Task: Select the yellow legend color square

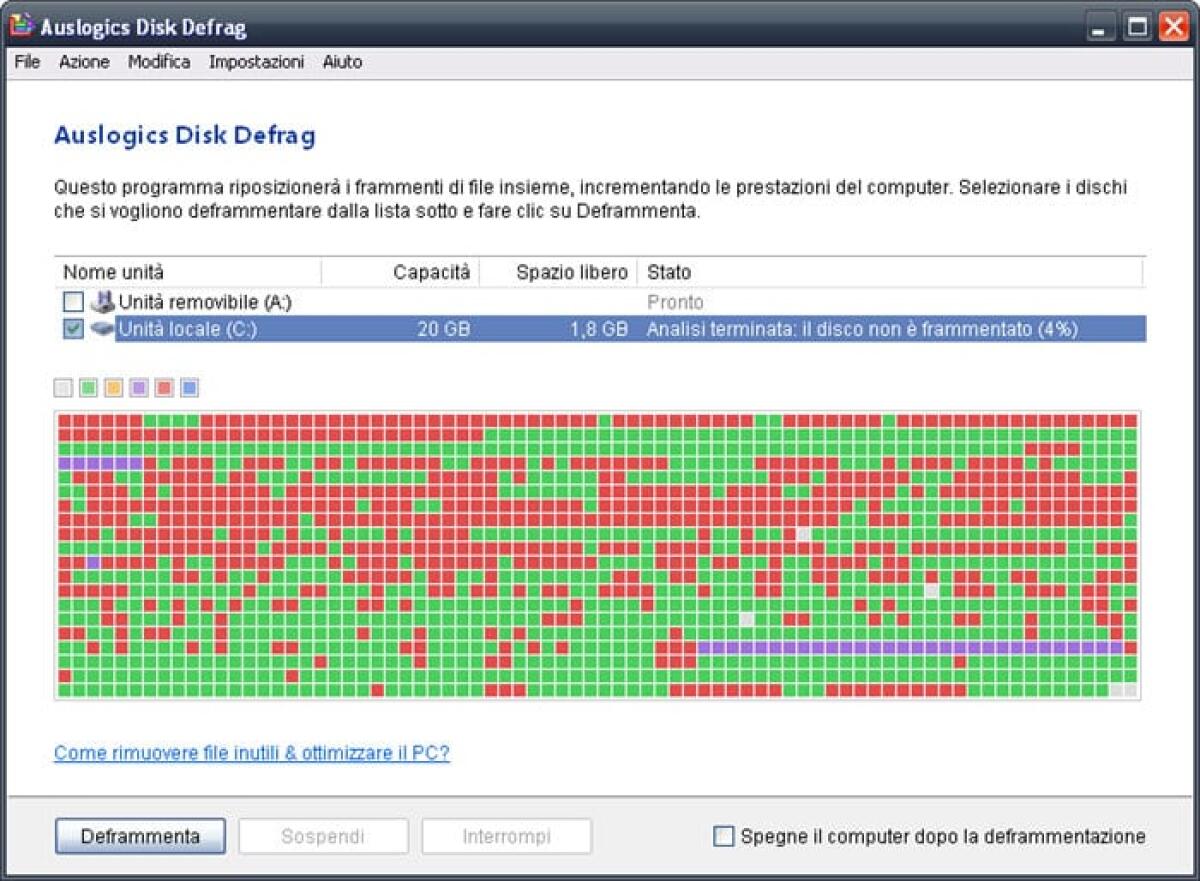Action: pyautogui.click(x=113, y=388)
